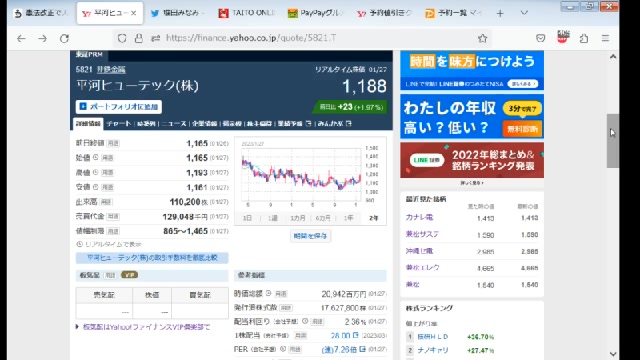The image size is (640, 360).
Task: Select the 6カ月 chart range
Action: 323,218
